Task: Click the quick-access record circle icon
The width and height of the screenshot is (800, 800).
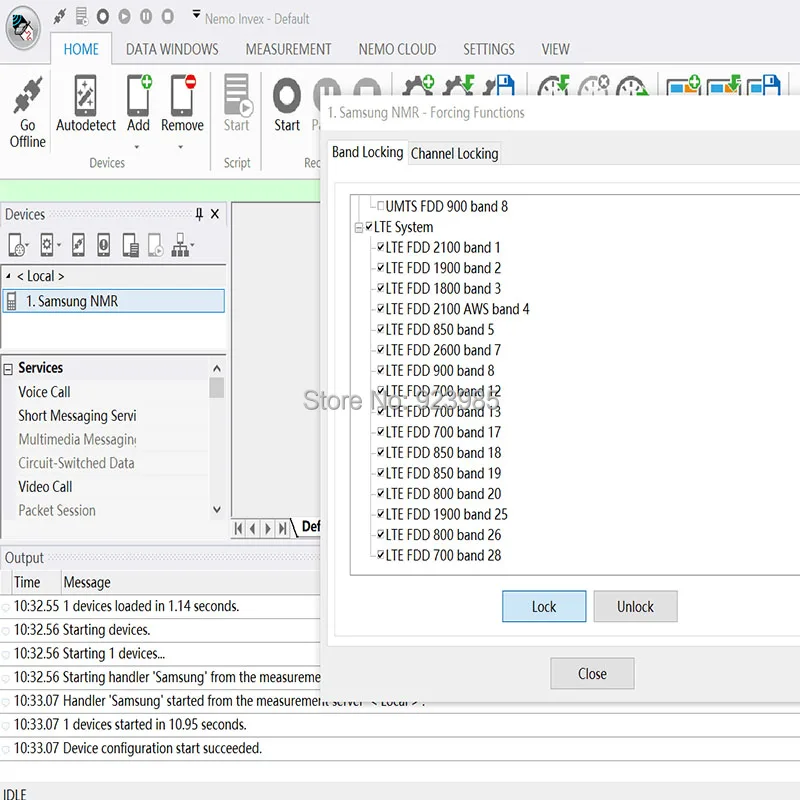Action: click(x=103, y=17)
